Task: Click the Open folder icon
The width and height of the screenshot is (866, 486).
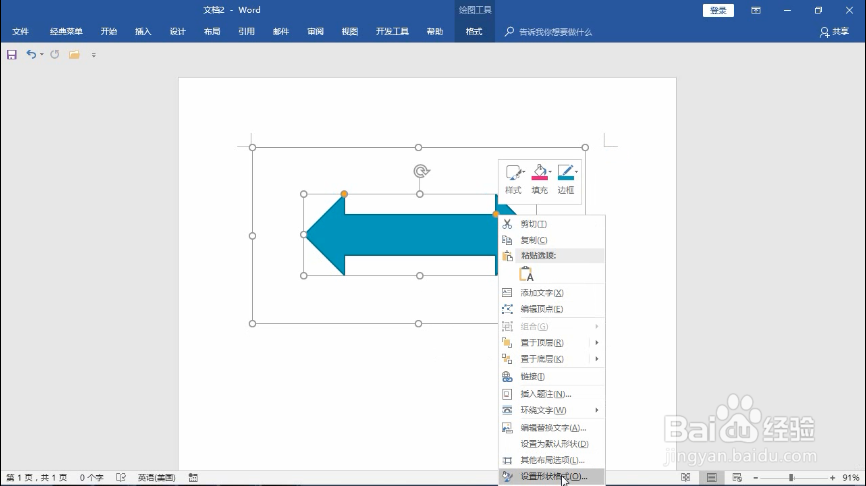Action: click(x=74, y=55)
